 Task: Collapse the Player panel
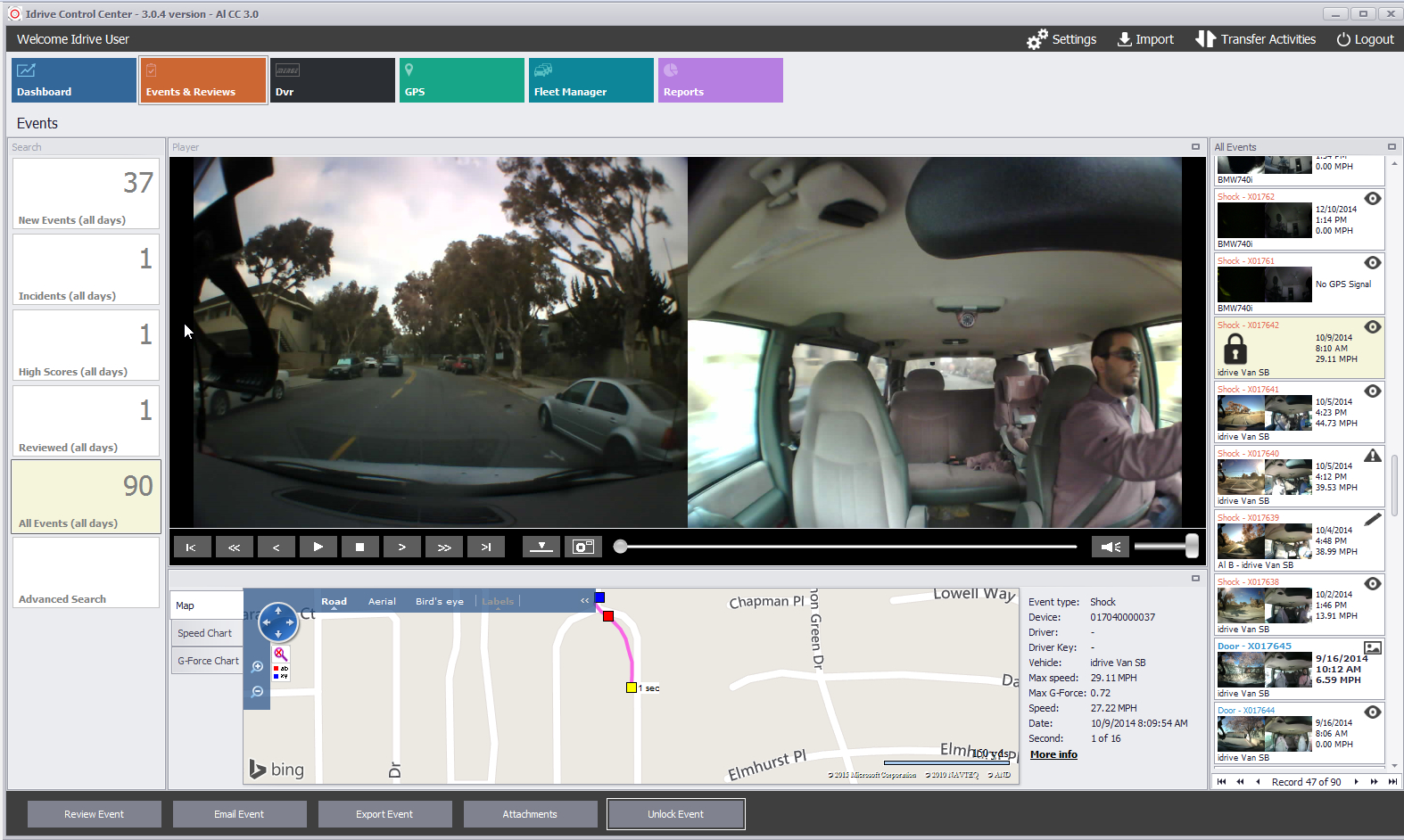1195,147
